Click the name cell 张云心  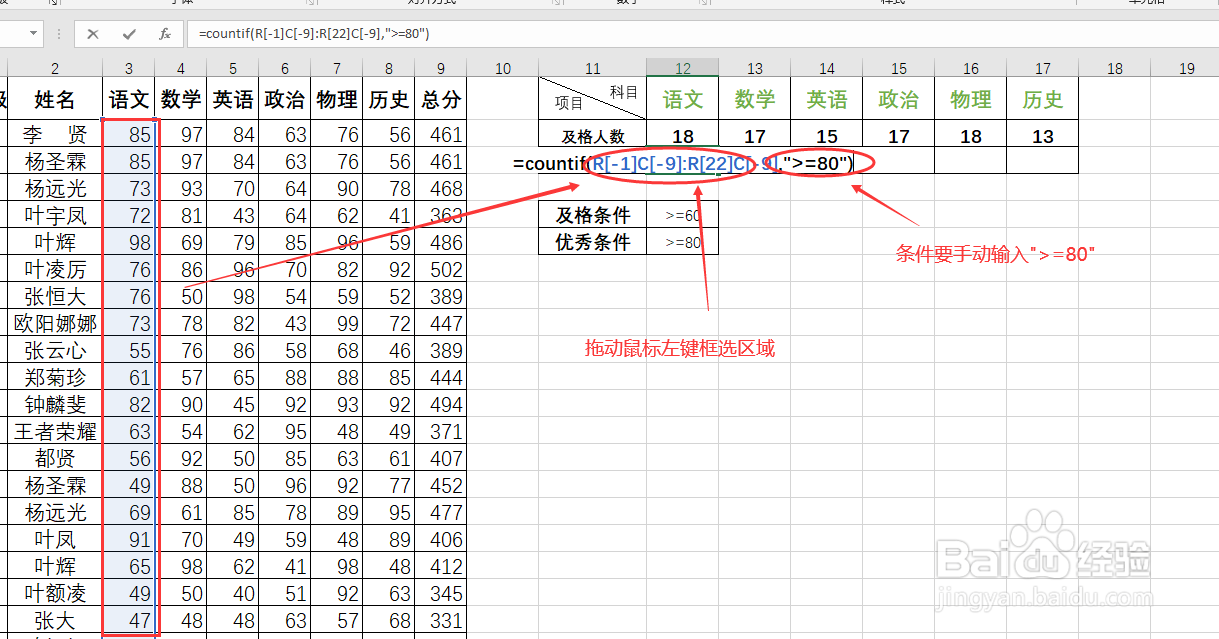55,350
